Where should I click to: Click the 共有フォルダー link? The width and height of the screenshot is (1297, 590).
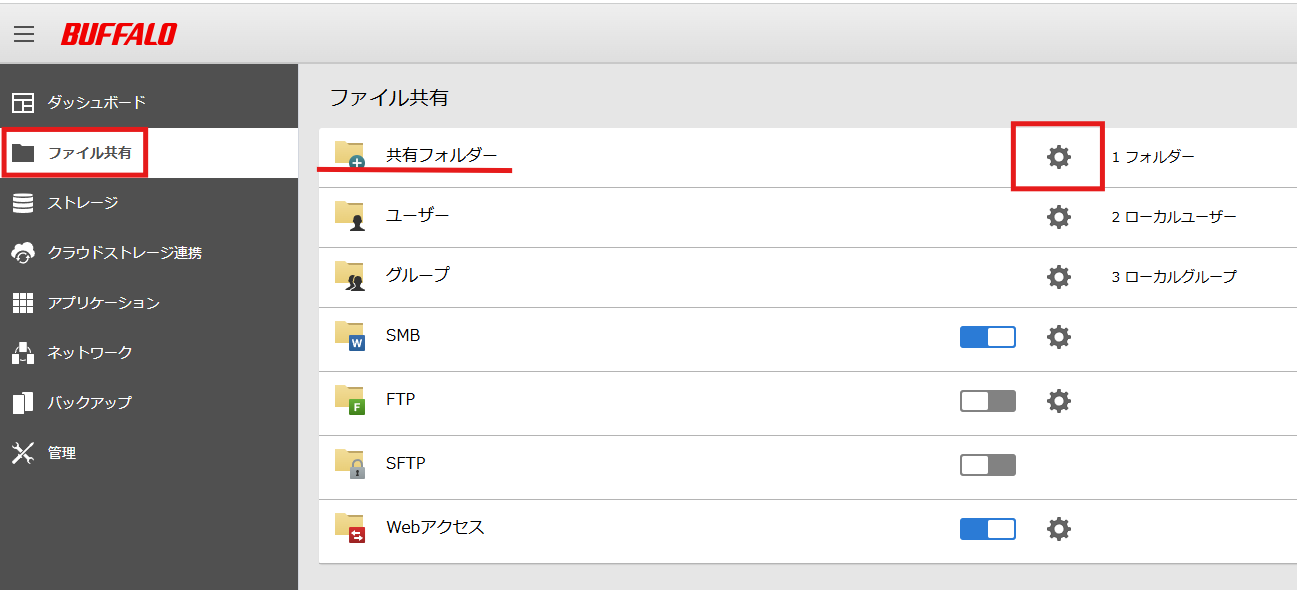tap(441, 156)
